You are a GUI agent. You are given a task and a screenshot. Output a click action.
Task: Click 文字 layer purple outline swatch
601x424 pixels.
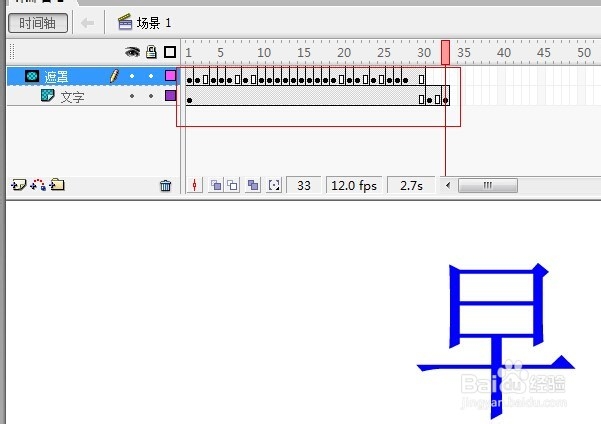coord(171,95)
